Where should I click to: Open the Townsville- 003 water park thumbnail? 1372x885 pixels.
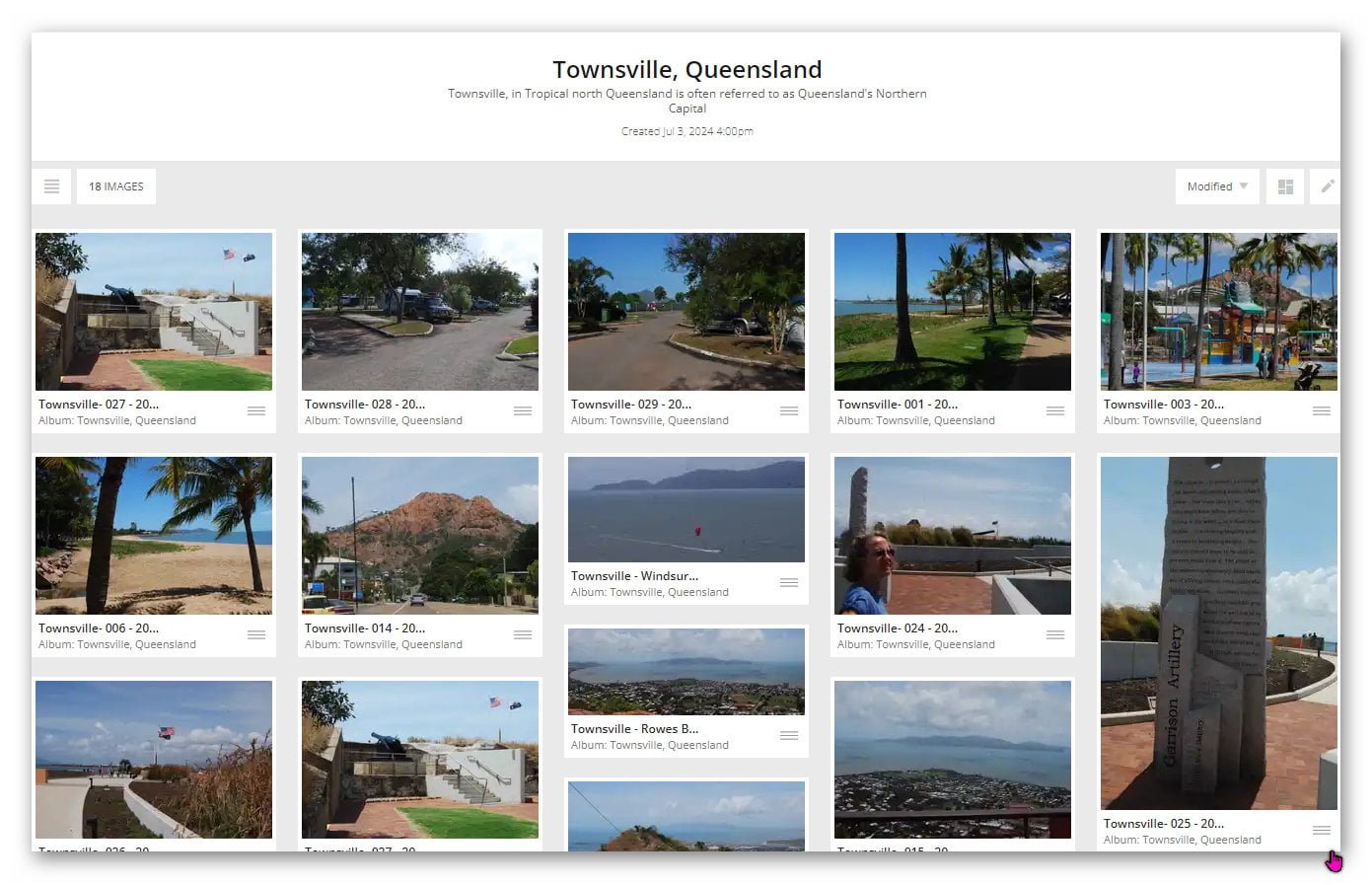tap(1219, 312)
